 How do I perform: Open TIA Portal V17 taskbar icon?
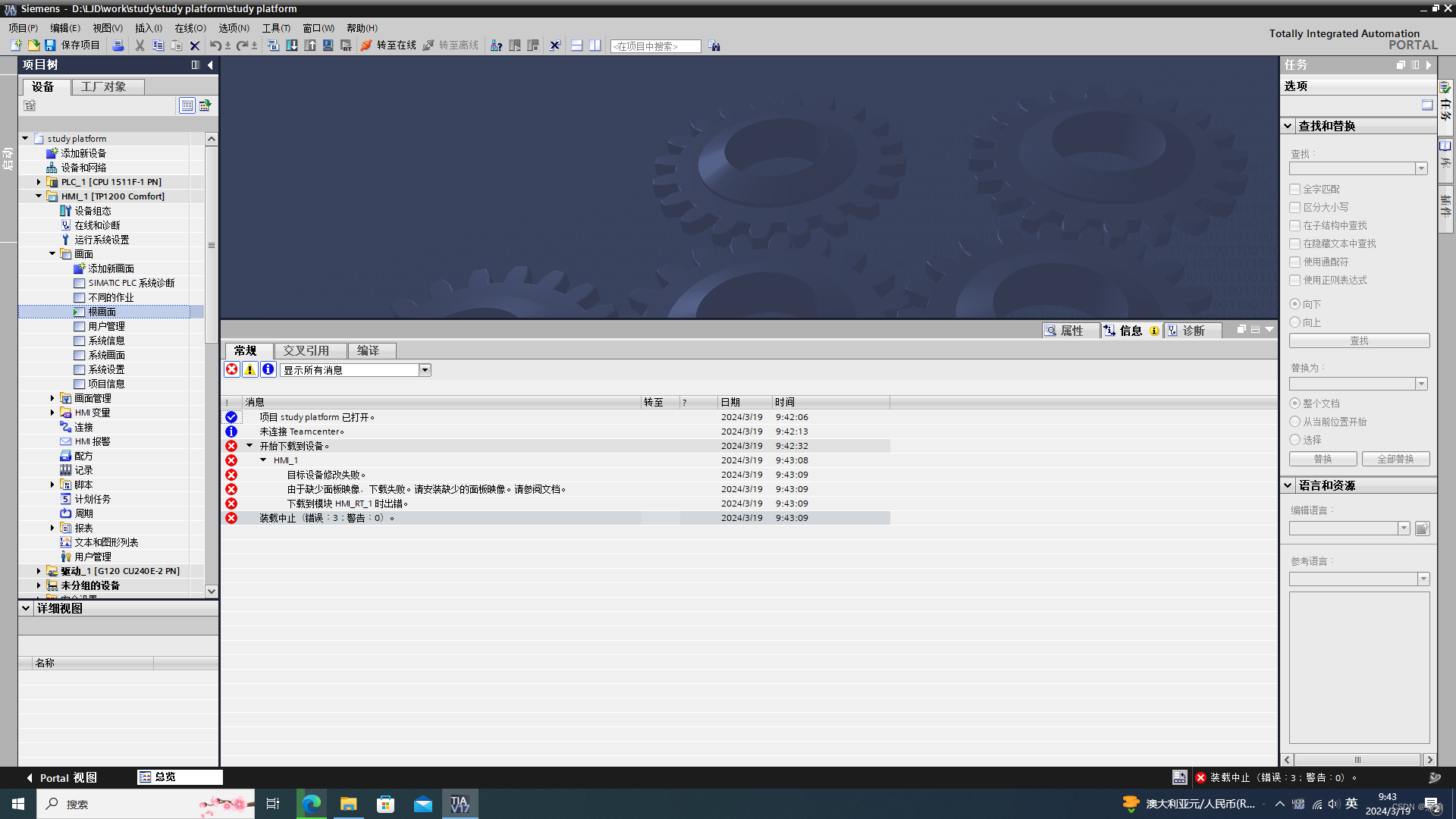460,804
